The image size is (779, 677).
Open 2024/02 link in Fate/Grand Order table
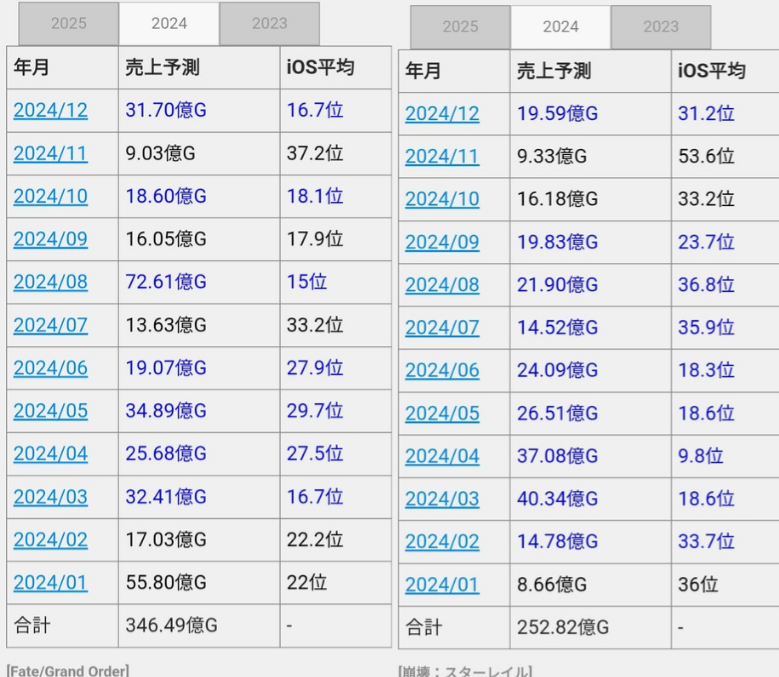[51, 539]
